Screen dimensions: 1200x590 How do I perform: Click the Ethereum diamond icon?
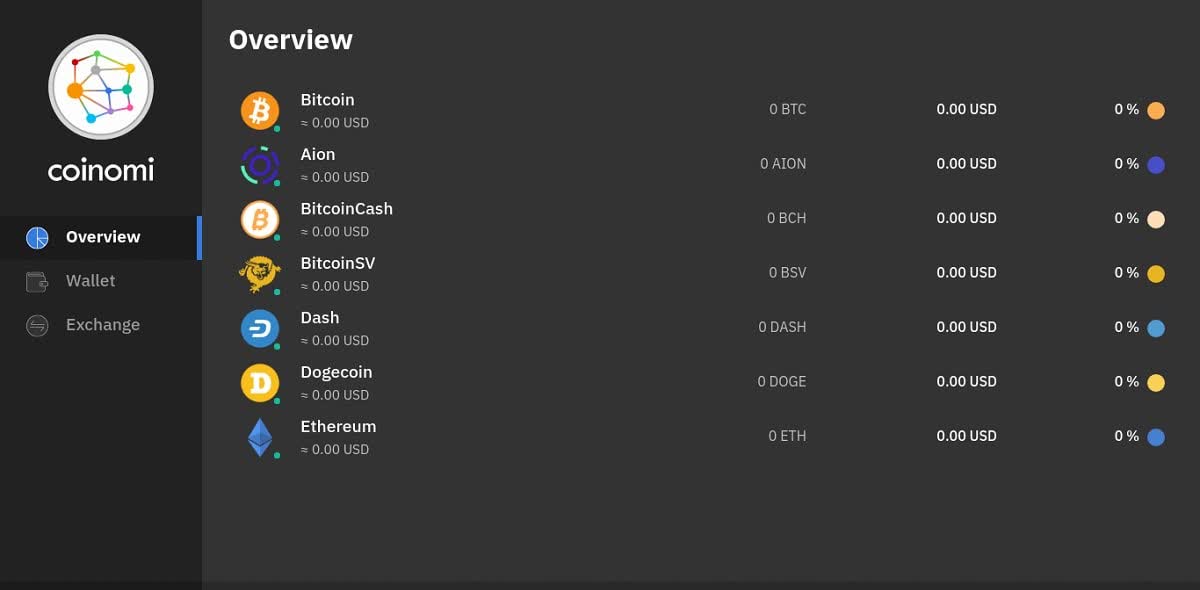[260, 437]
